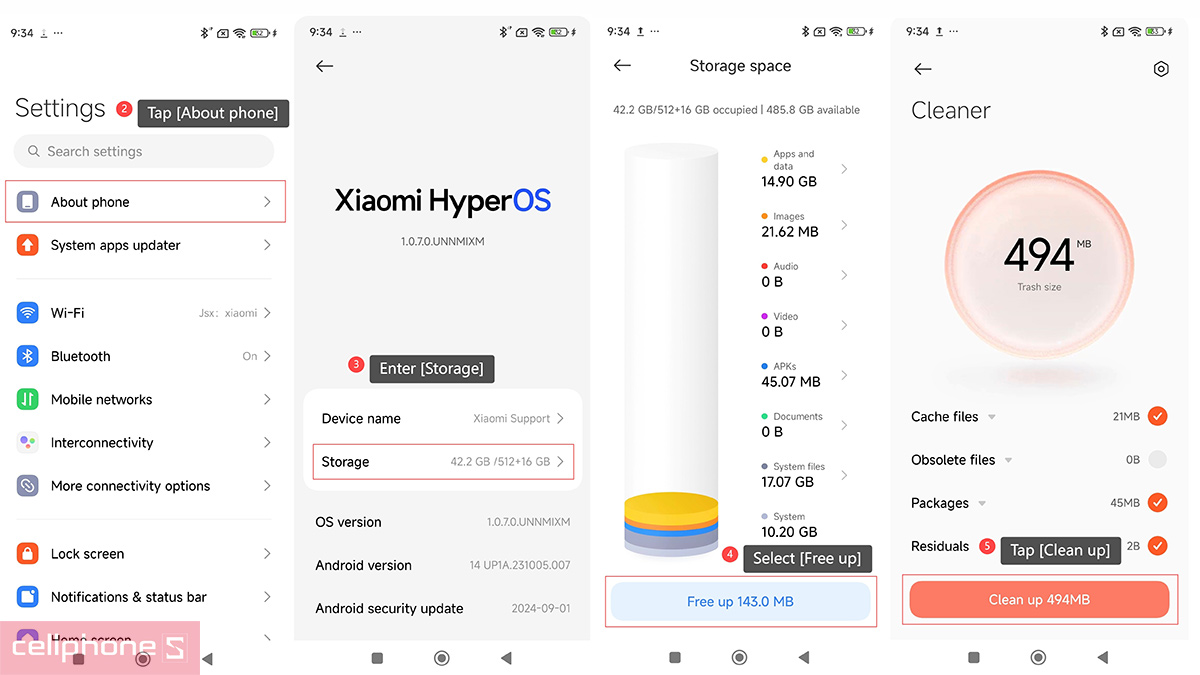Tap back triangle nav on HyperOS screen
1200x675 pixels.
click(506, 658)
